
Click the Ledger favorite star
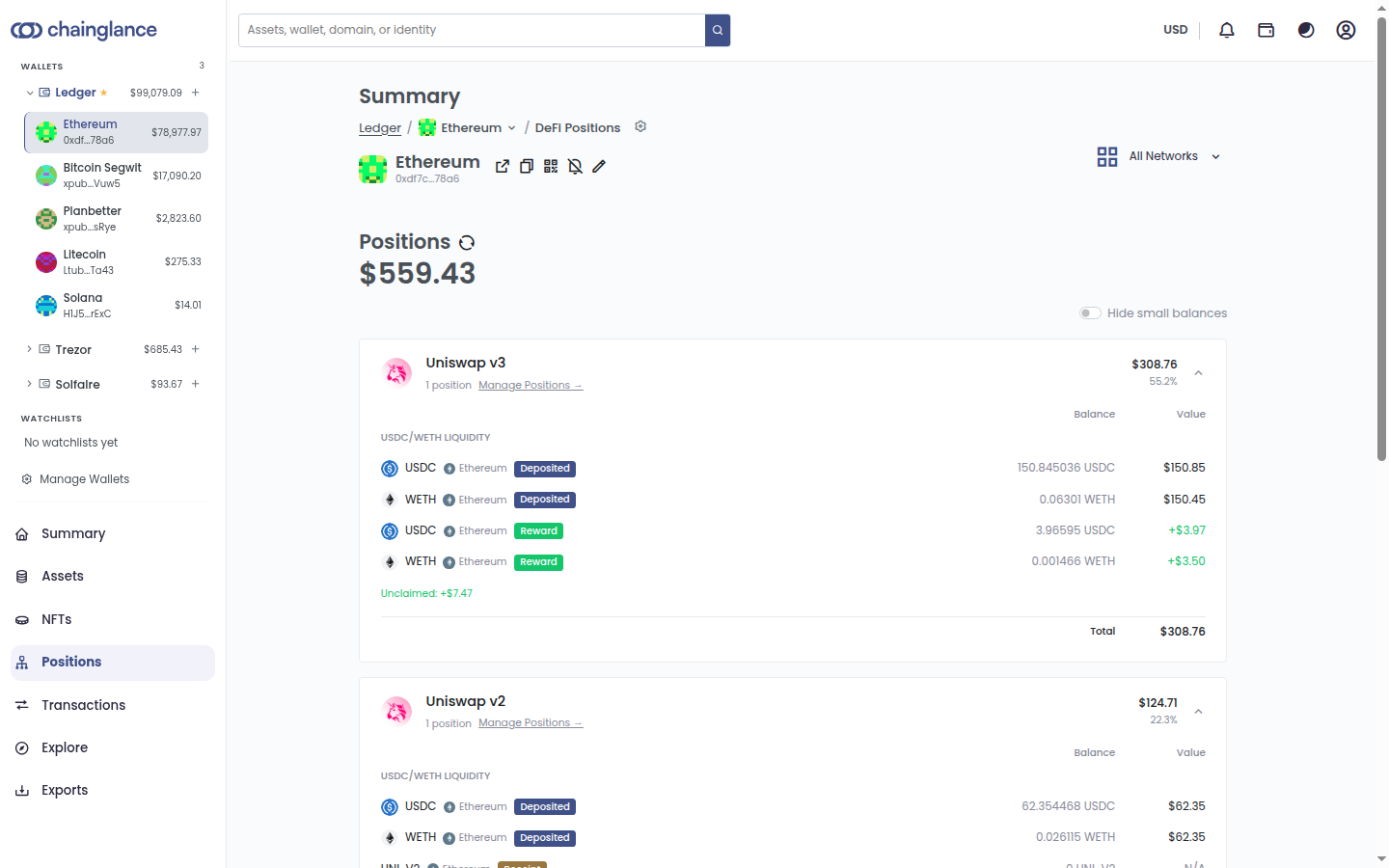[104, 93]
